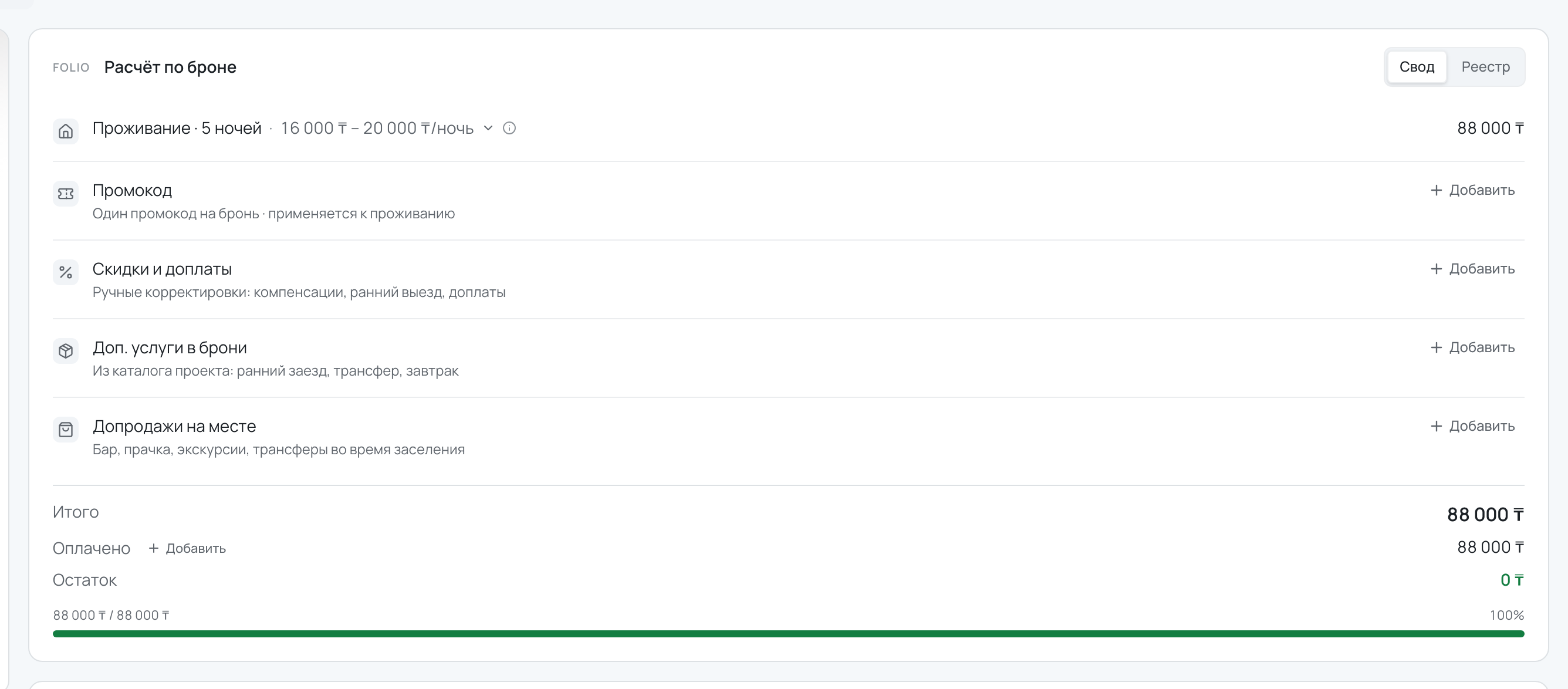Add a promo code via Добавить in Промокод row

[1472, 190]
